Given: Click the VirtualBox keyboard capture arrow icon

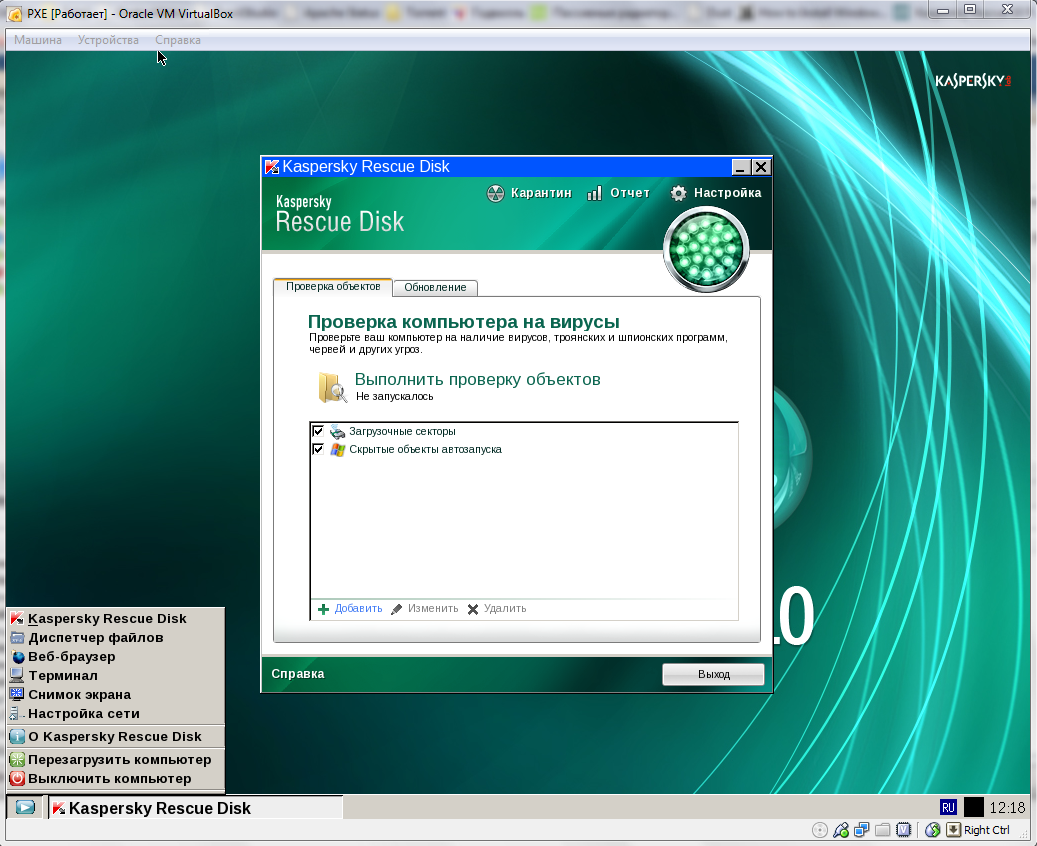Looking at the screenshot, I should (953, 830).
